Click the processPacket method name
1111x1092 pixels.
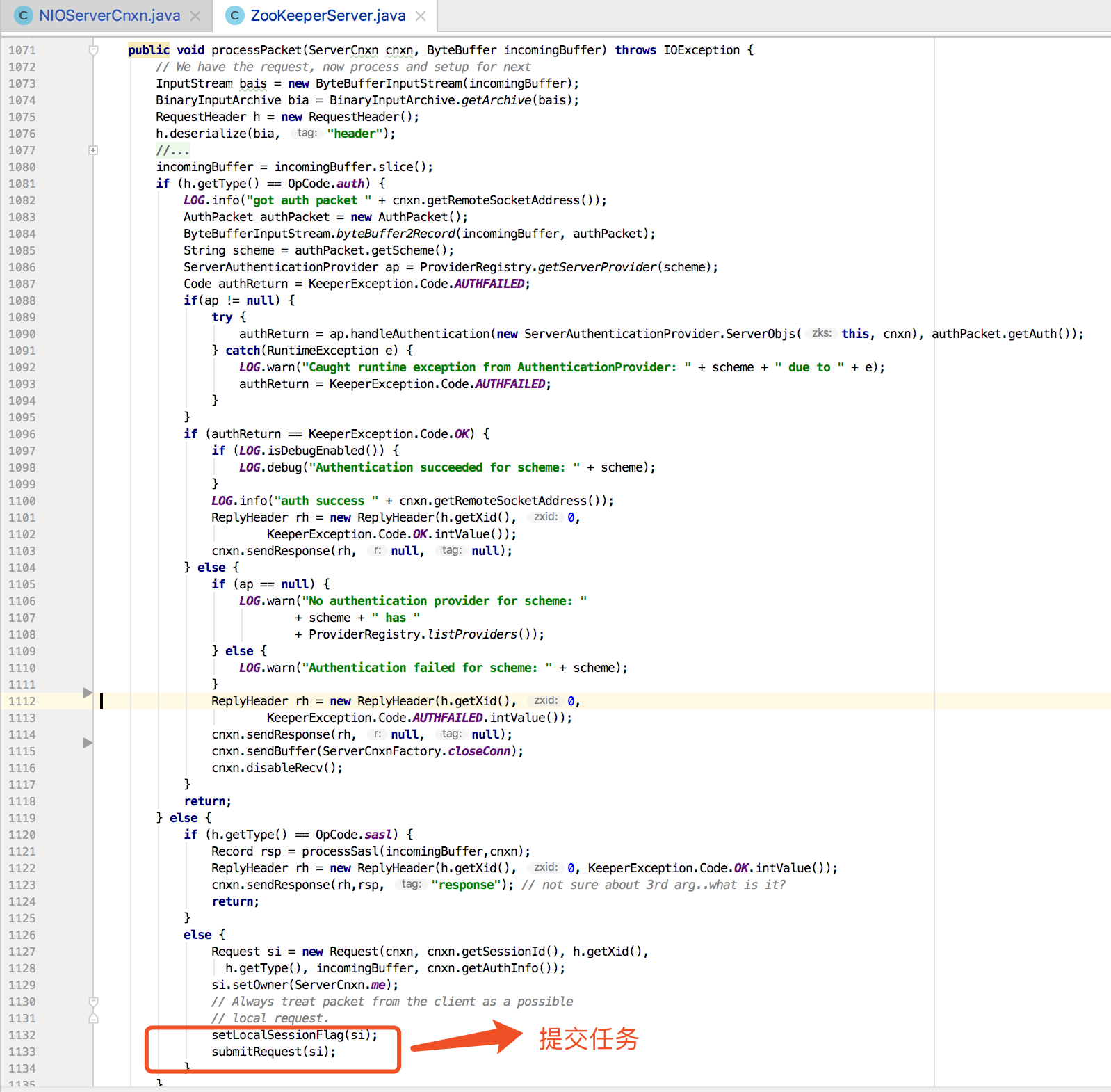click(x=257, y=50)
